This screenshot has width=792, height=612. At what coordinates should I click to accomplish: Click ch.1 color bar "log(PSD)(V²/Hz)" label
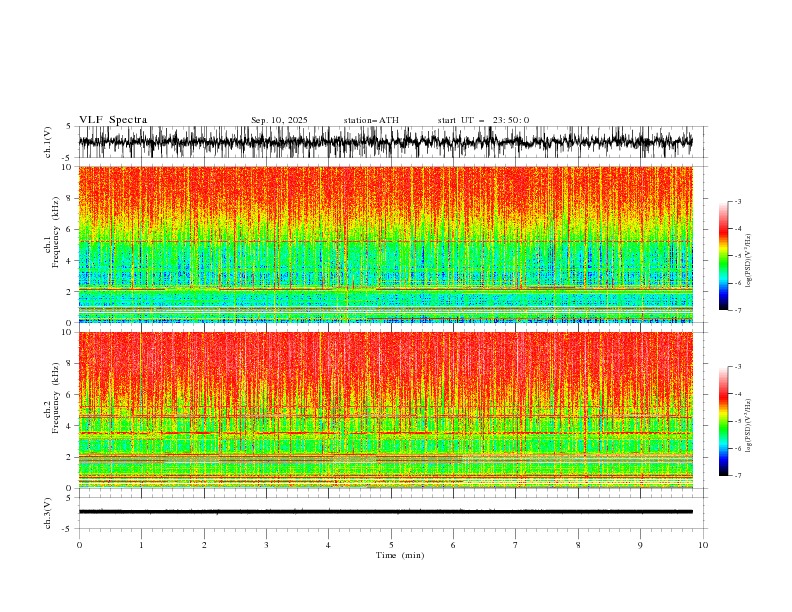(x=749, y=261)
